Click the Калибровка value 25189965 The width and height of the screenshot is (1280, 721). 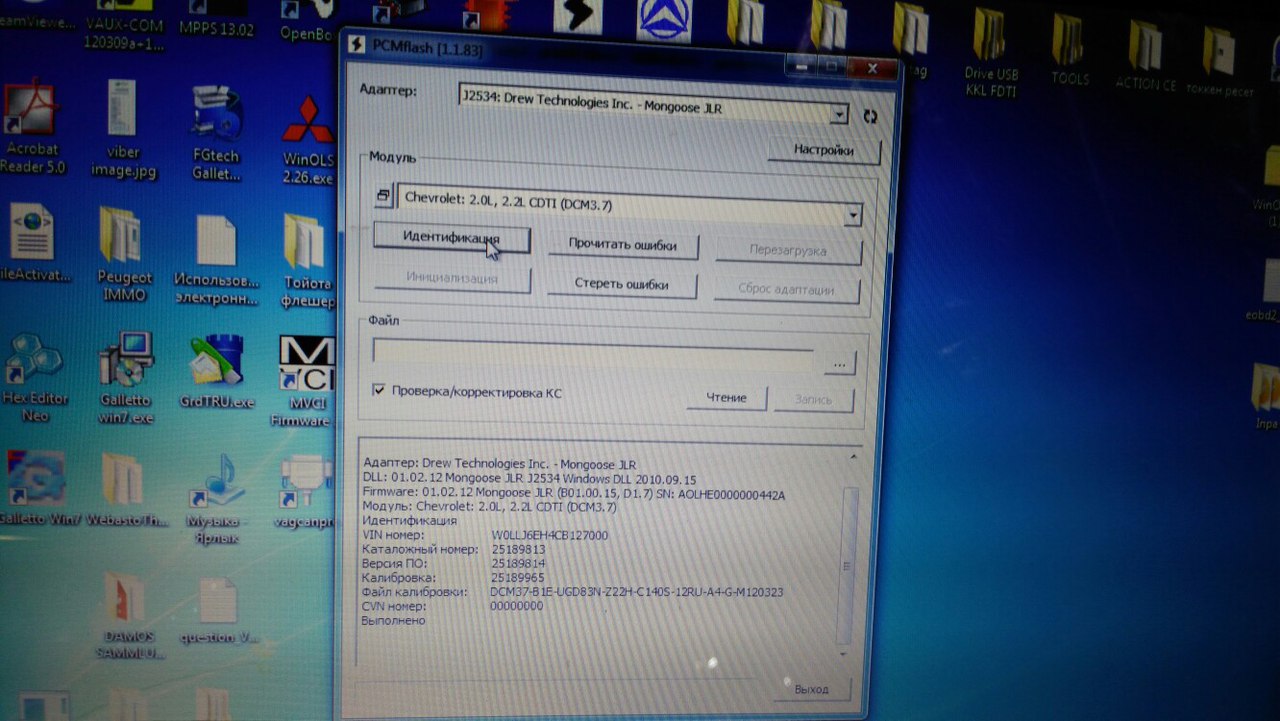[518, 577]
